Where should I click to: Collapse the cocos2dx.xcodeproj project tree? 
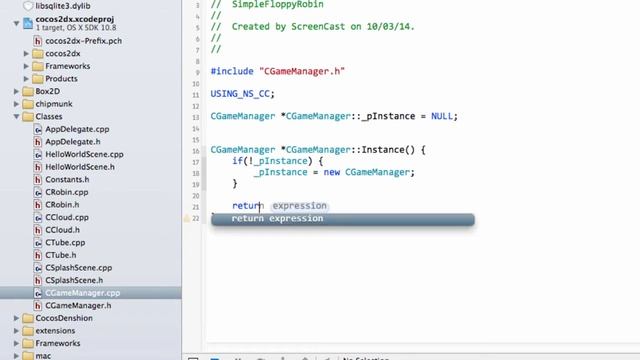(x=16, y=23)
